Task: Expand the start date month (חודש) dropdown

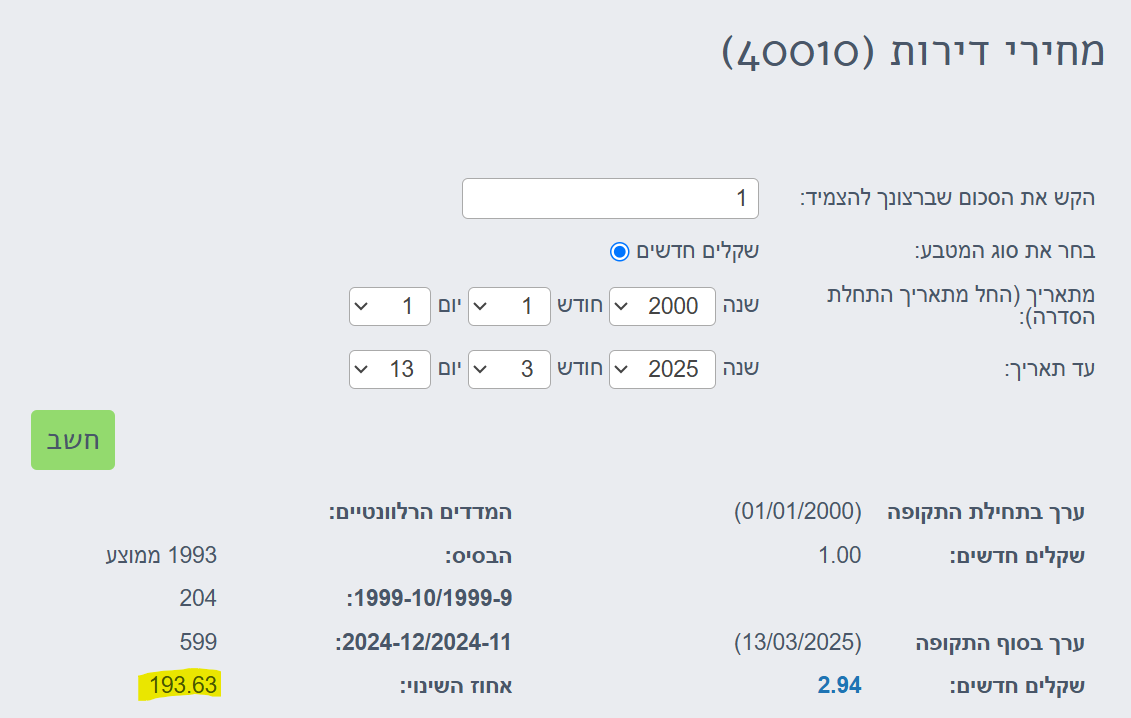Action: (x=509, y=306)
